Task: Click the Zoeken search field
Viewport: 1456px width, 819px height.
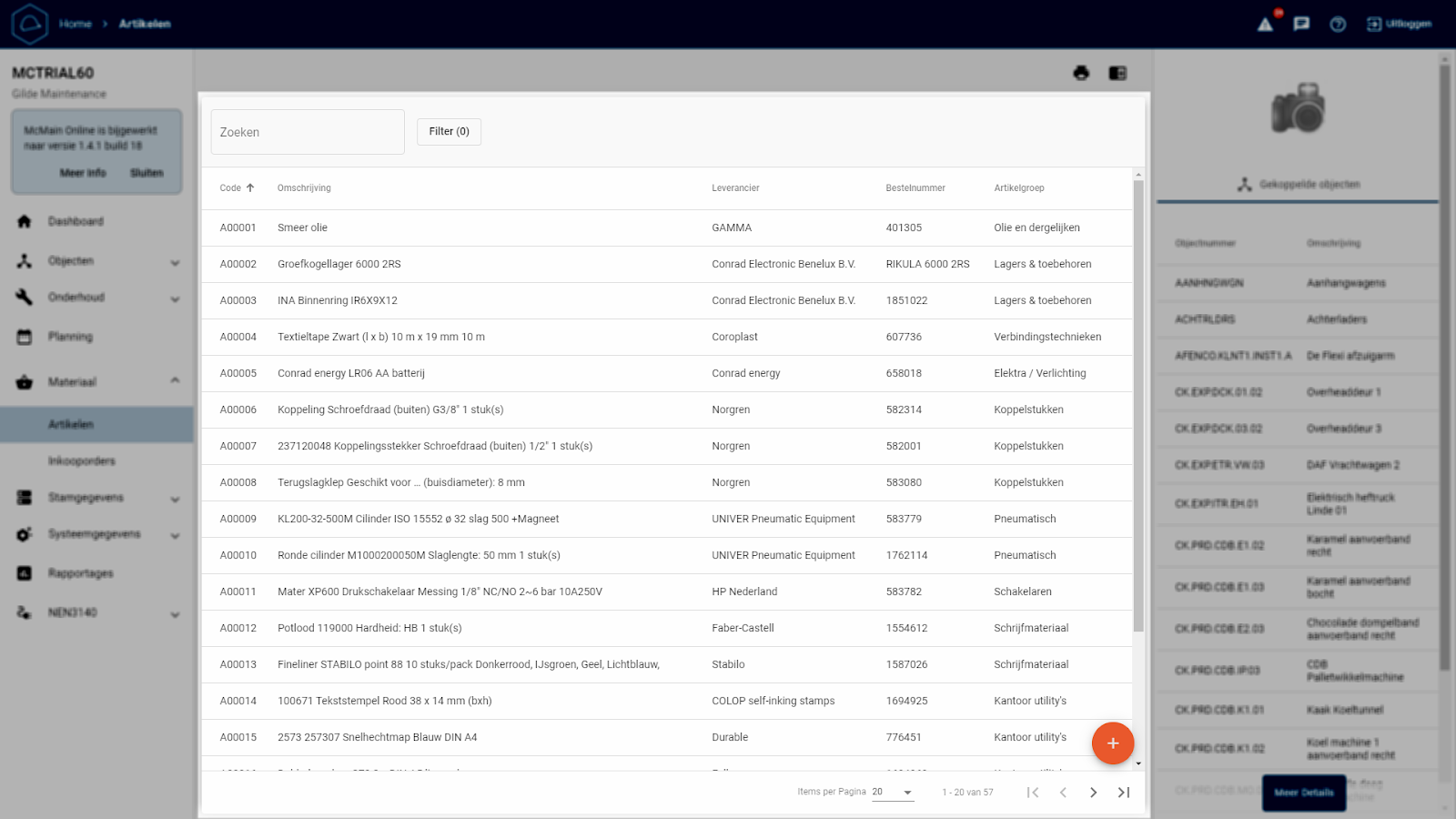Action: click(308, 132)
